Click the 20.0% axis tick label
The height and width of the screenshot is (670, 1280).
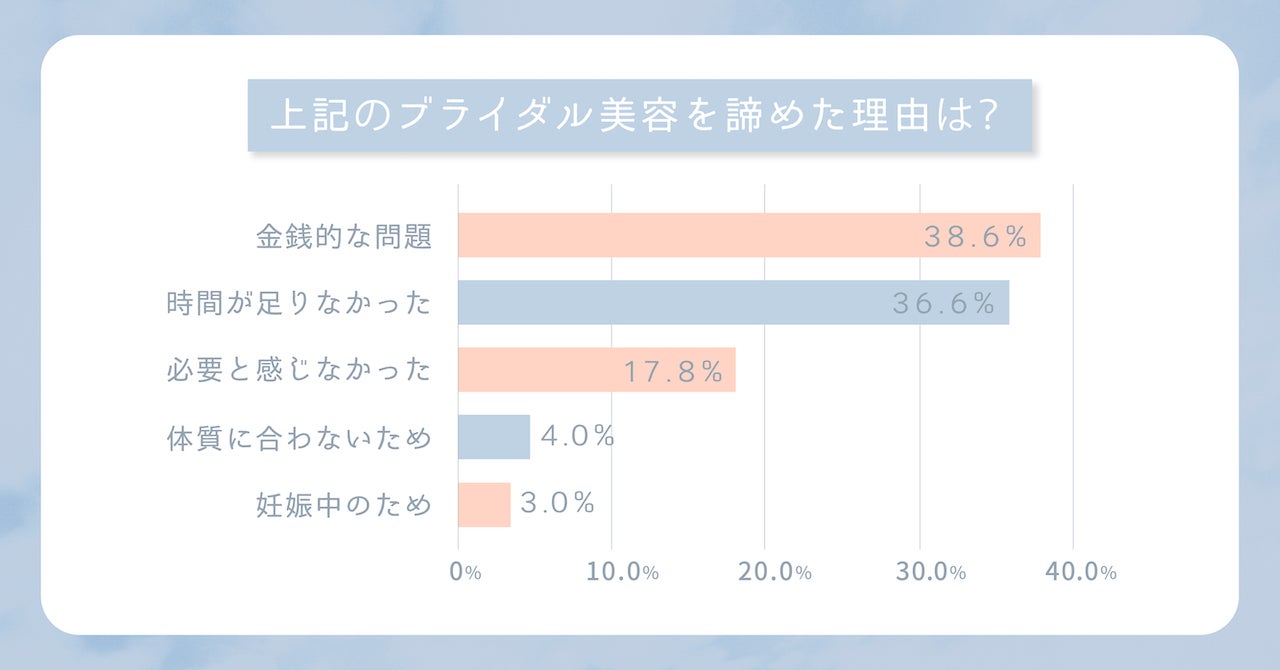point(774,573)
